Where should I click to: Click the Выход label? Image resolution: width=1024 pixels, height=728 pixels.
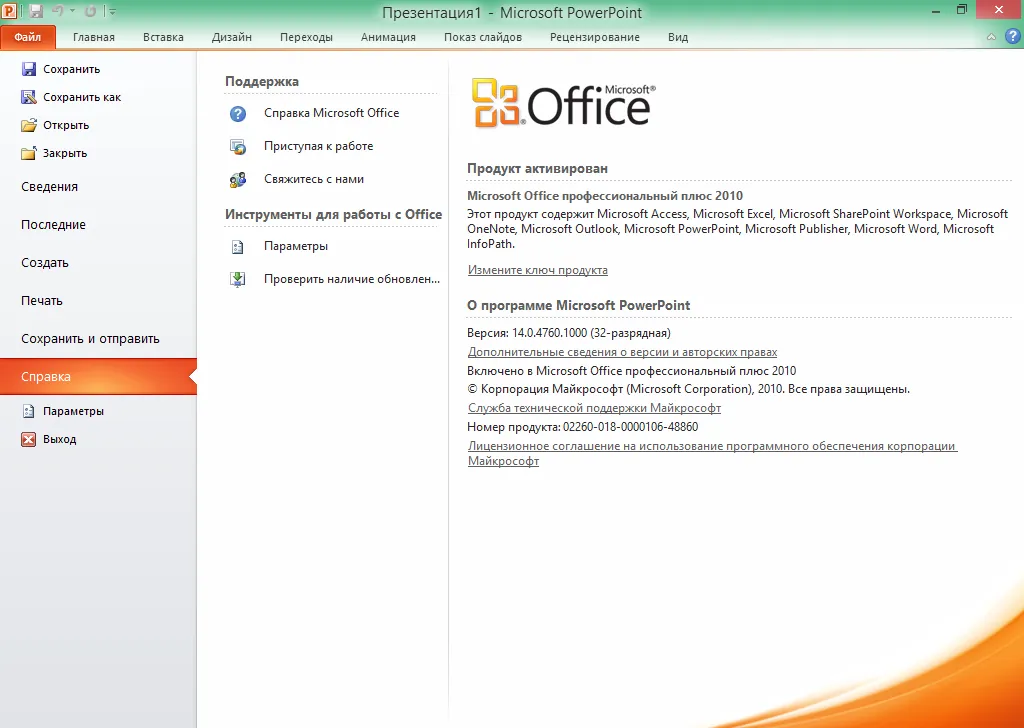[59, 439]
